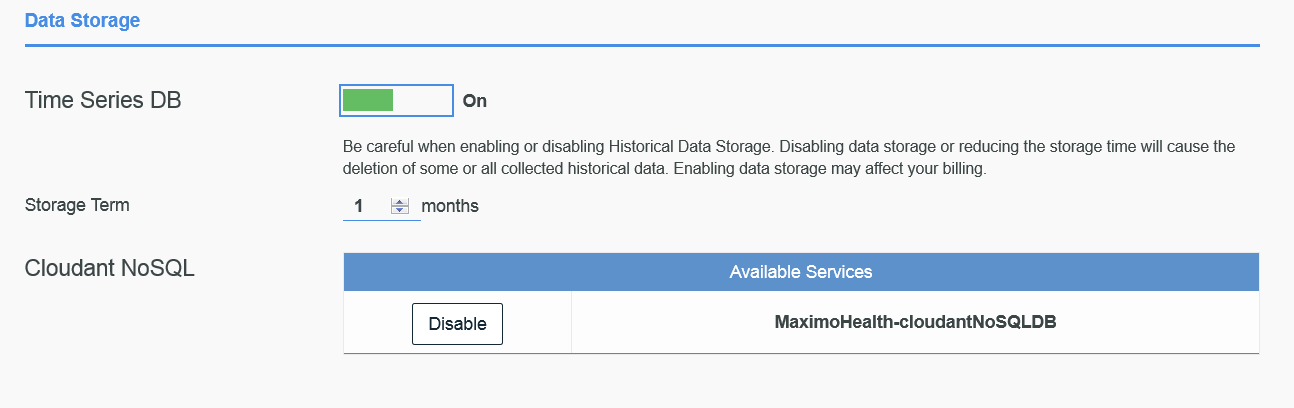Image resolution: width=1294 pixels, height=408 pixels.
Task: Click the blue underline of Storage Term field
Action: (x=380, y=219)
